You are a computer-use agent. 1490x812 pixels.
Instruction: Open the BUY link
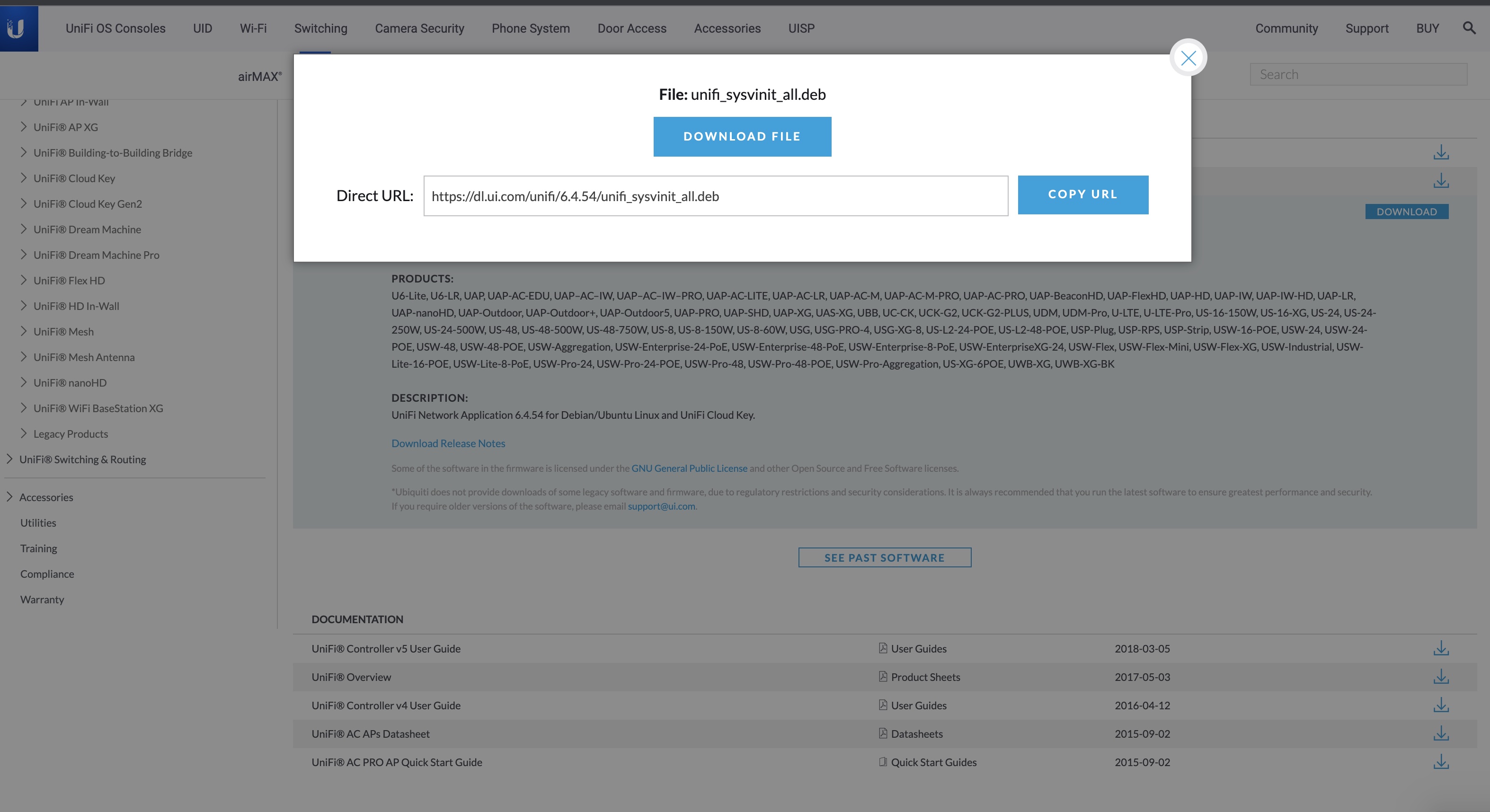[x=1427, y=28]
